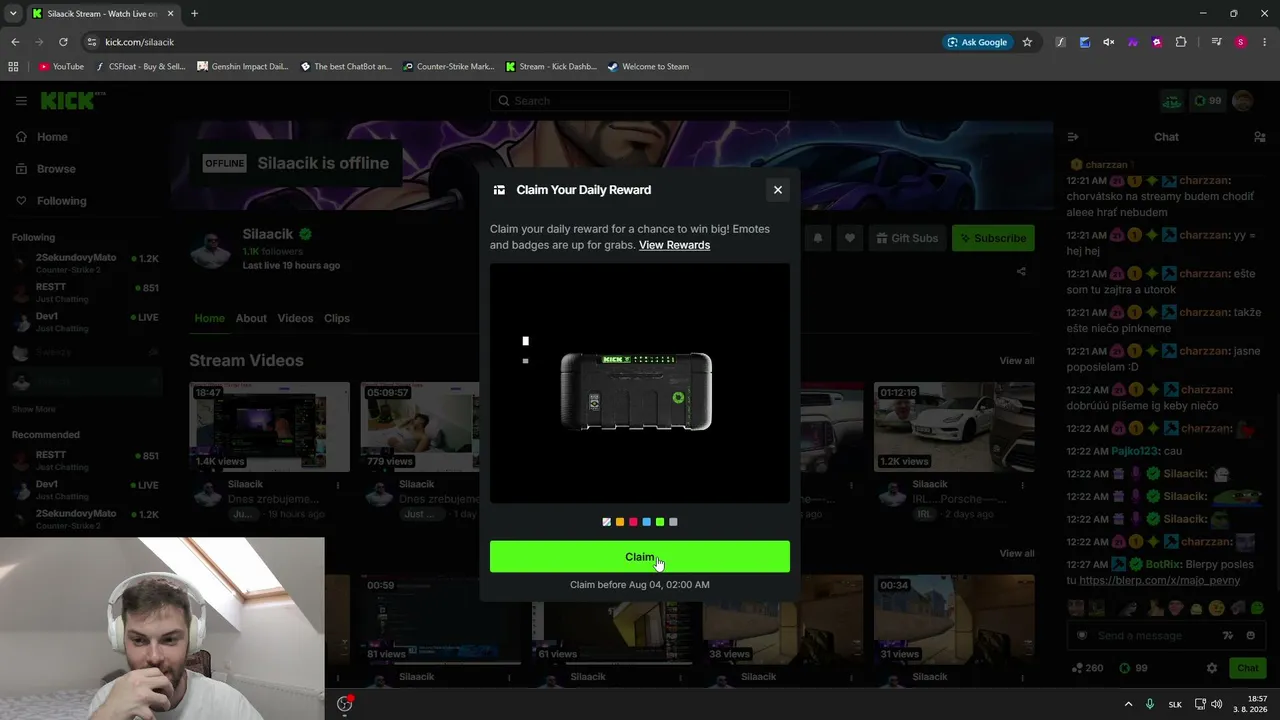
Task: Open the 260 channel points balance
Action: pyautogui.click(x=1087, y=668)
